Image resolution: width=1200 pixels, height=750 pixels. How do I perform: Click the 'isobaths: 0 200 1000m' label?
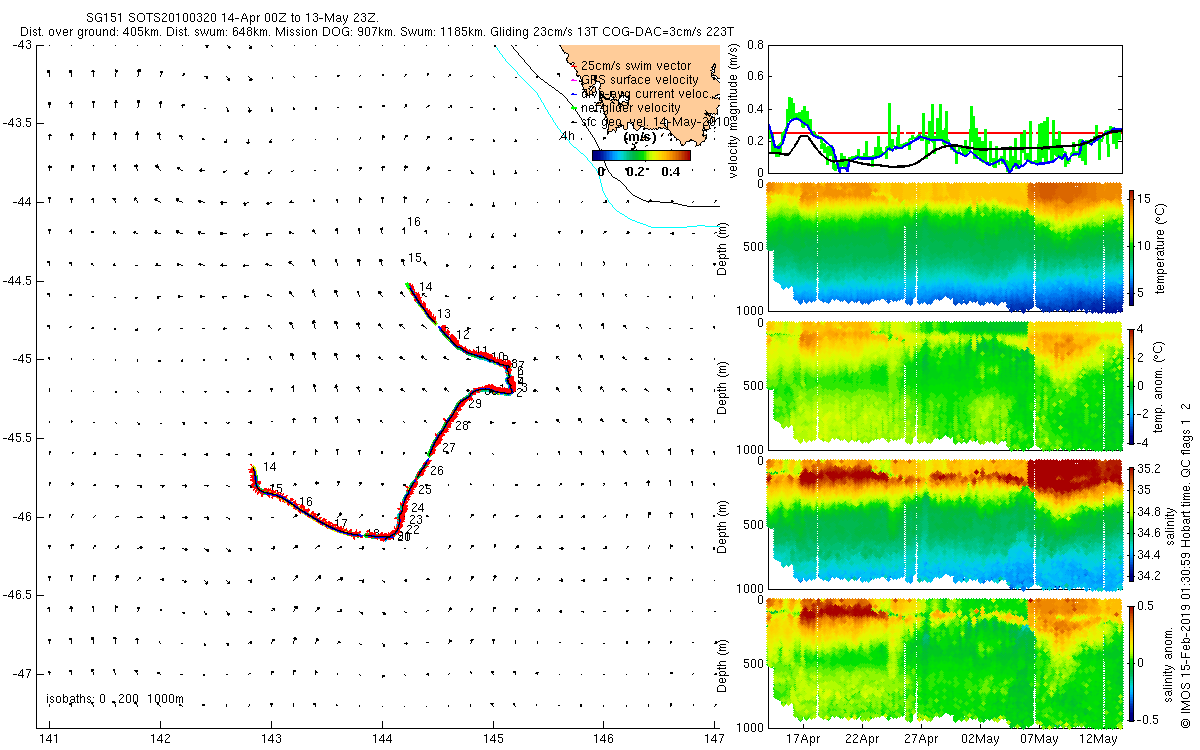coord(115,700)
